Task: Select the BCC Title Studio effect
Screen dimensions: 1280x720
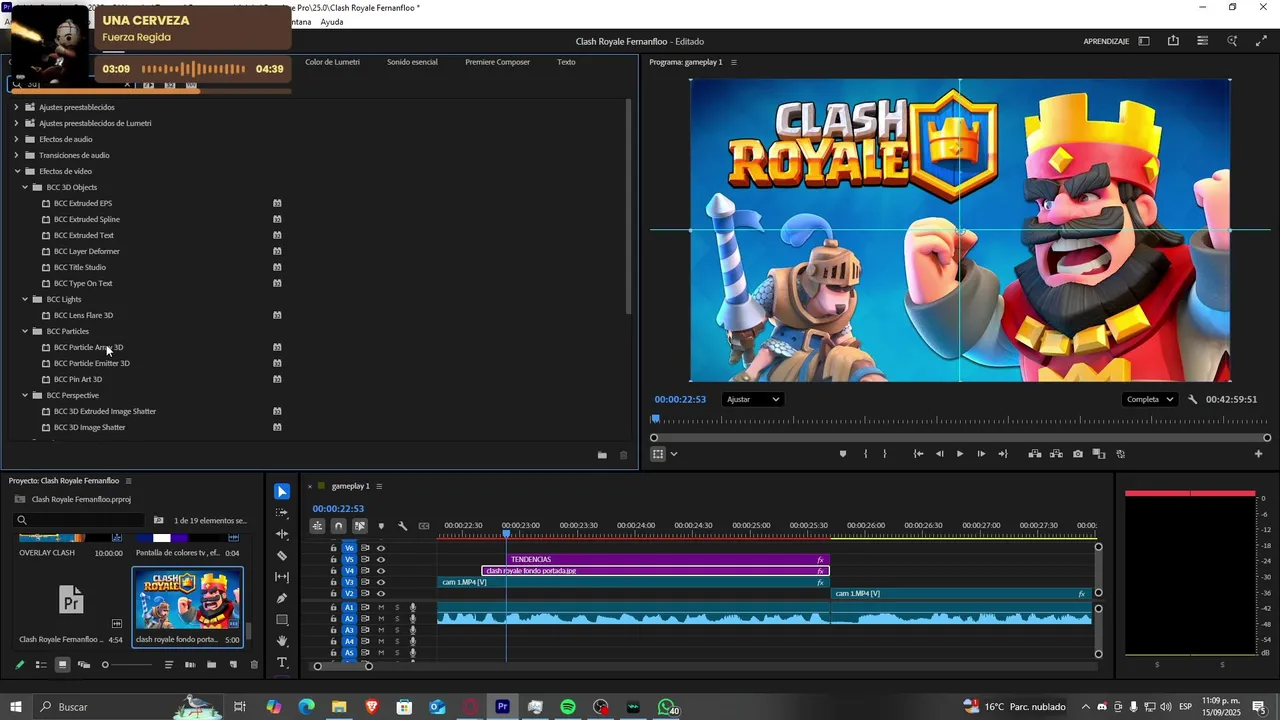Action: (80, 267)
